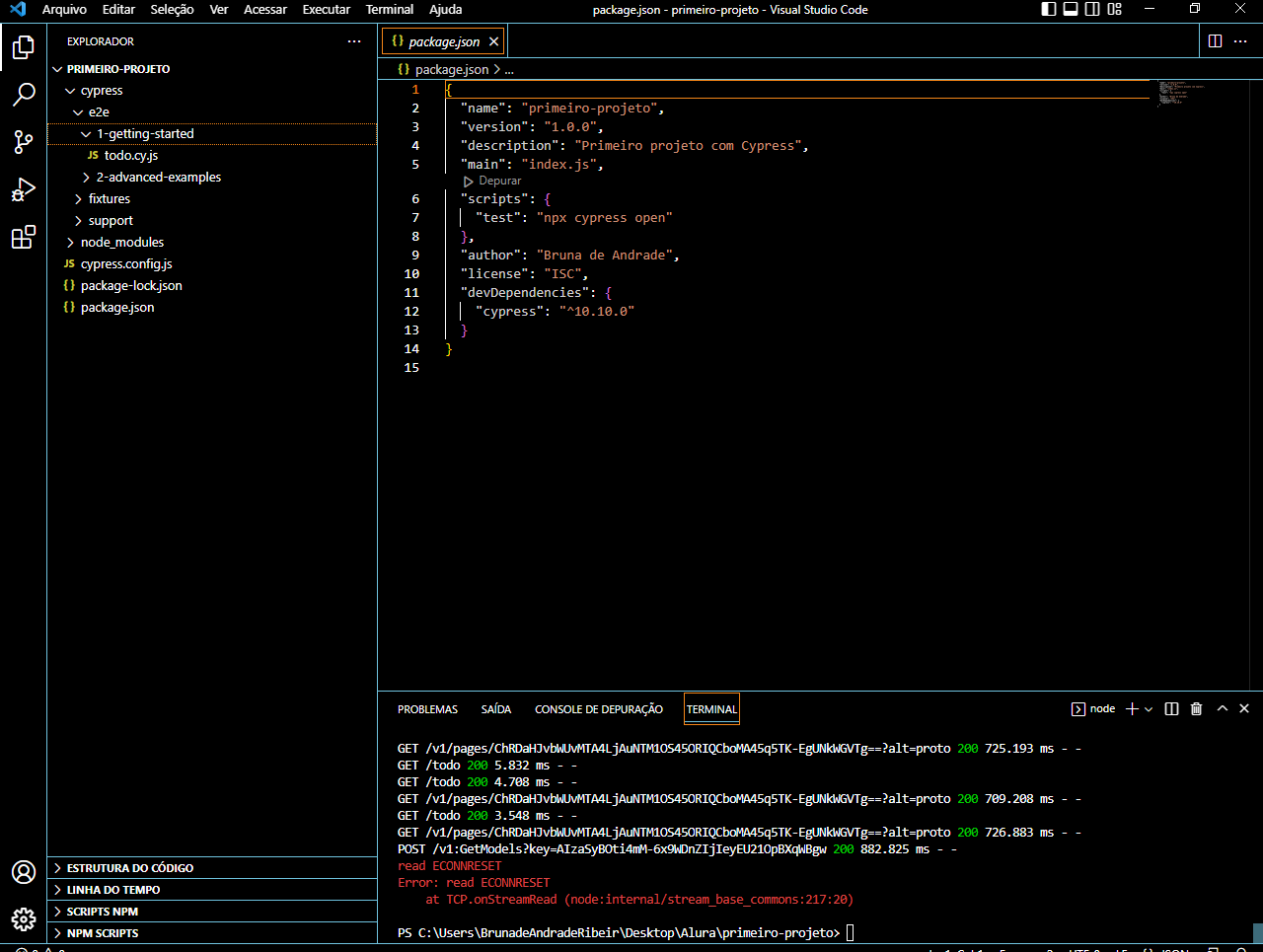The width and height of the screenshot is (1263, 952).
Task: Maximize the panel size chevron
Action: click(1223, 708)
